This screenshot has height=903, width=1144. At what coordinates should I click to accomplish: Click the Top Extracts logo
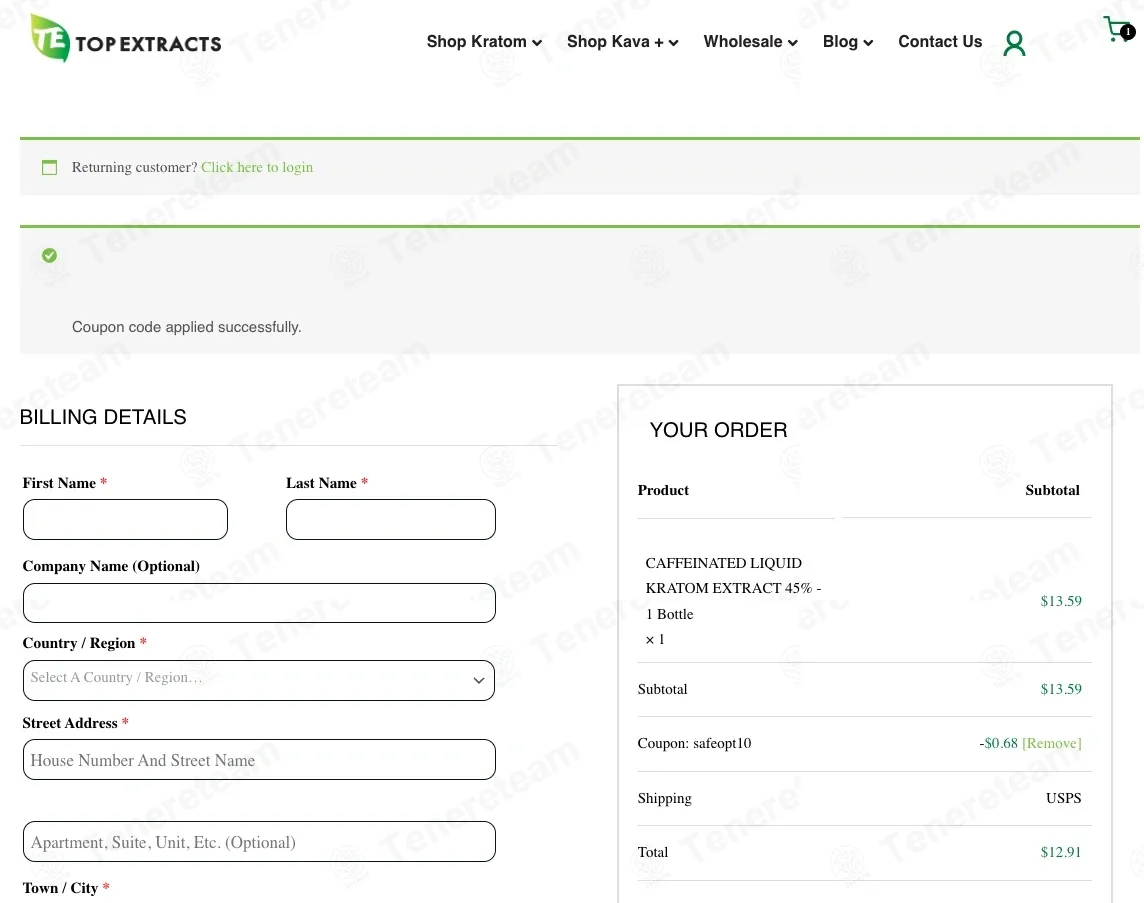pyautogui.click(x=126, y=40)
